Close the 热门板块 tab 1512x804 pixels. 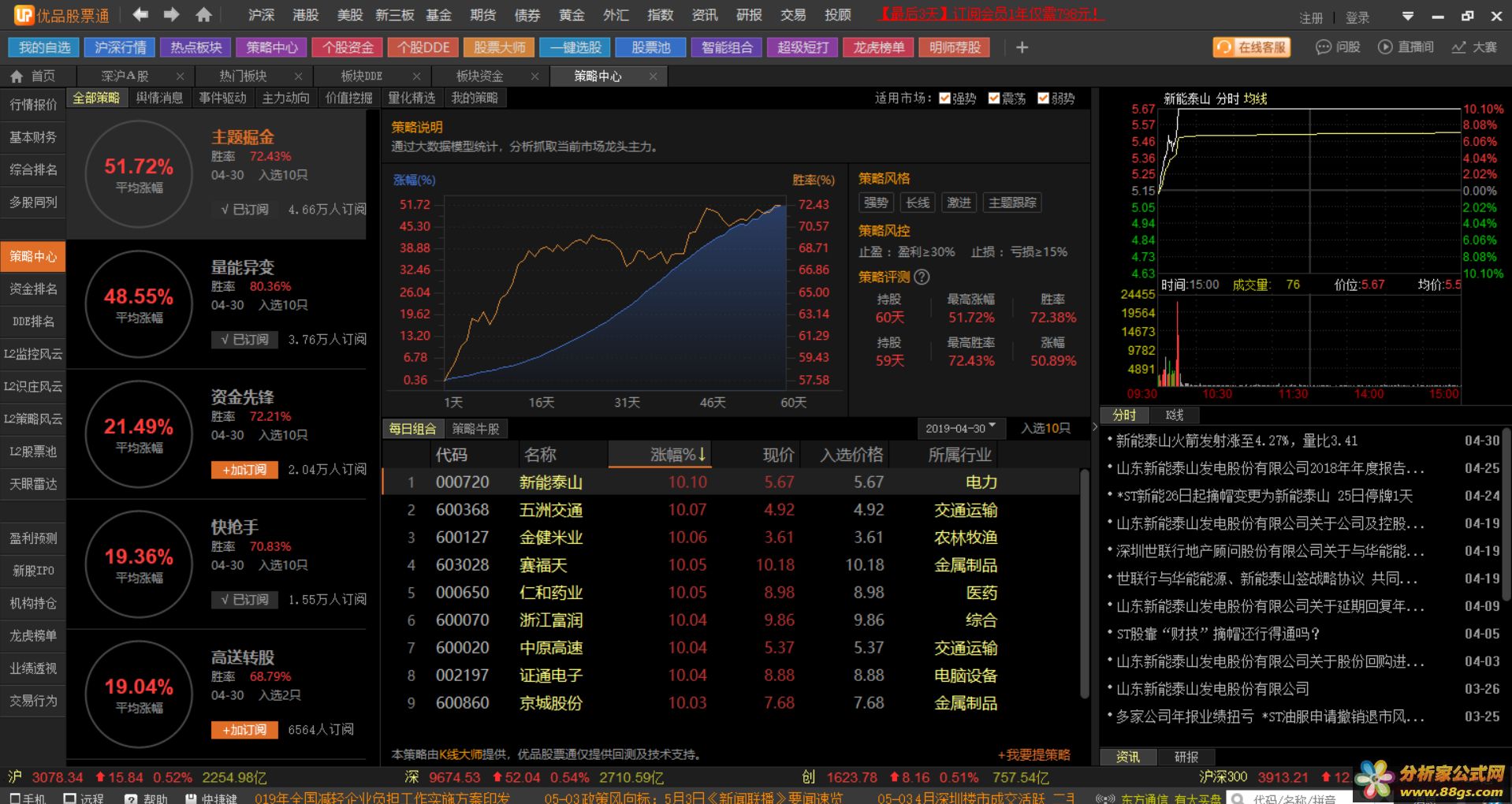pyautogui.click(x=298, y=76)
